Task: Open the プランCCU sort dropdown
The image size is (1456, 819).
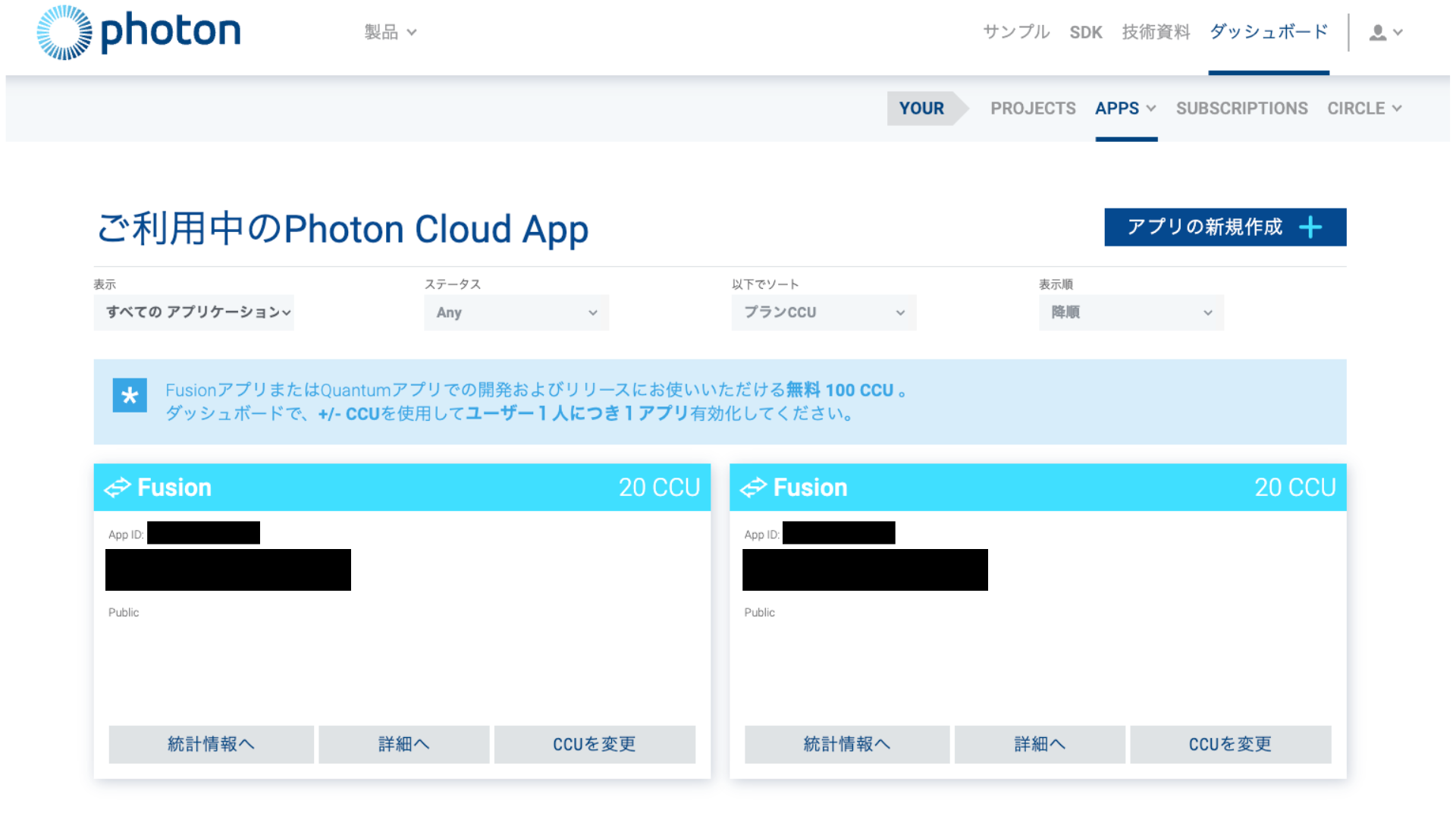Action: pyautogui.click(x=824, y=312)
